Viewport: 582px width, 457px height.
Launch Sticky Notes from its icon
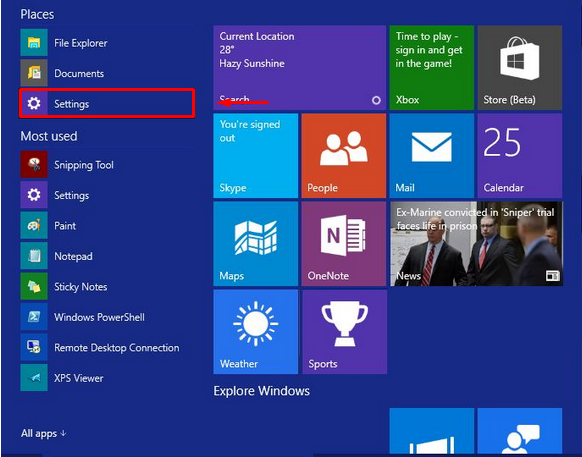coord(34,286)
